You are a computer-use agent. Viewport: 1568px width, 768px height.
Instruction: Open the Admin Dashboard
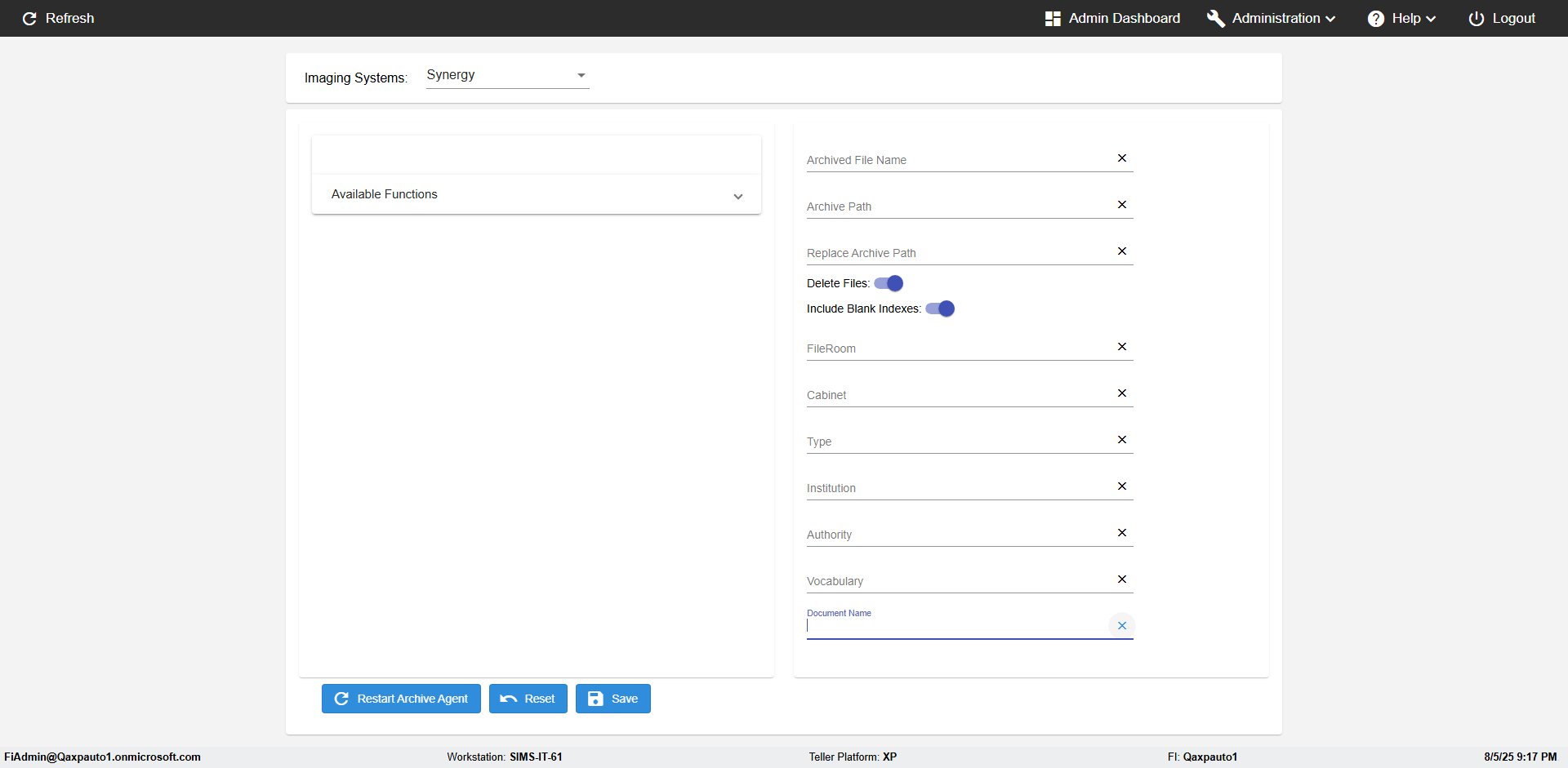pyautogui.click(x=1112, y=18)
